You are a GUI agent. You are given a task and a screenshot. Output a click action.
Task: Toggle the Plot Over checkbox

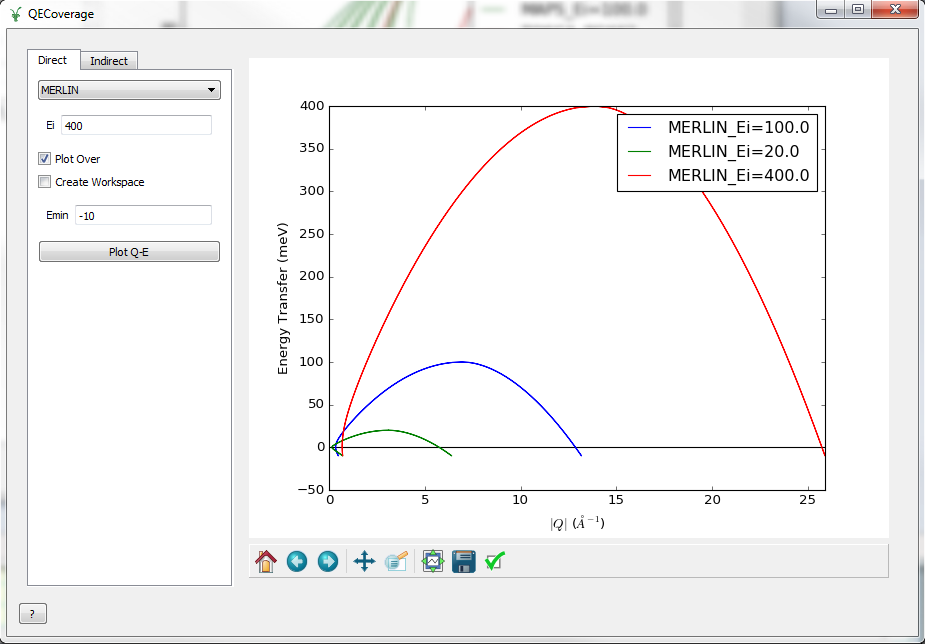point(44,159)
